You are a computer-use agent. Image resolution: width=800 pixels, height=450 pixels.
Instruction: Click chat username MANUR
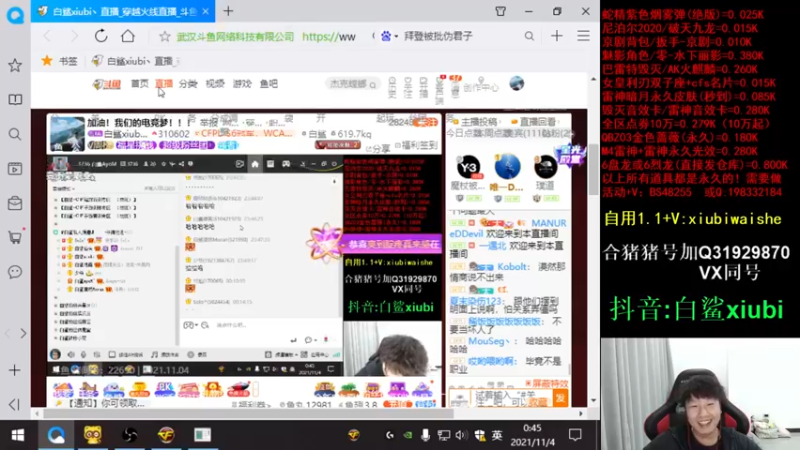pos(548,223)
